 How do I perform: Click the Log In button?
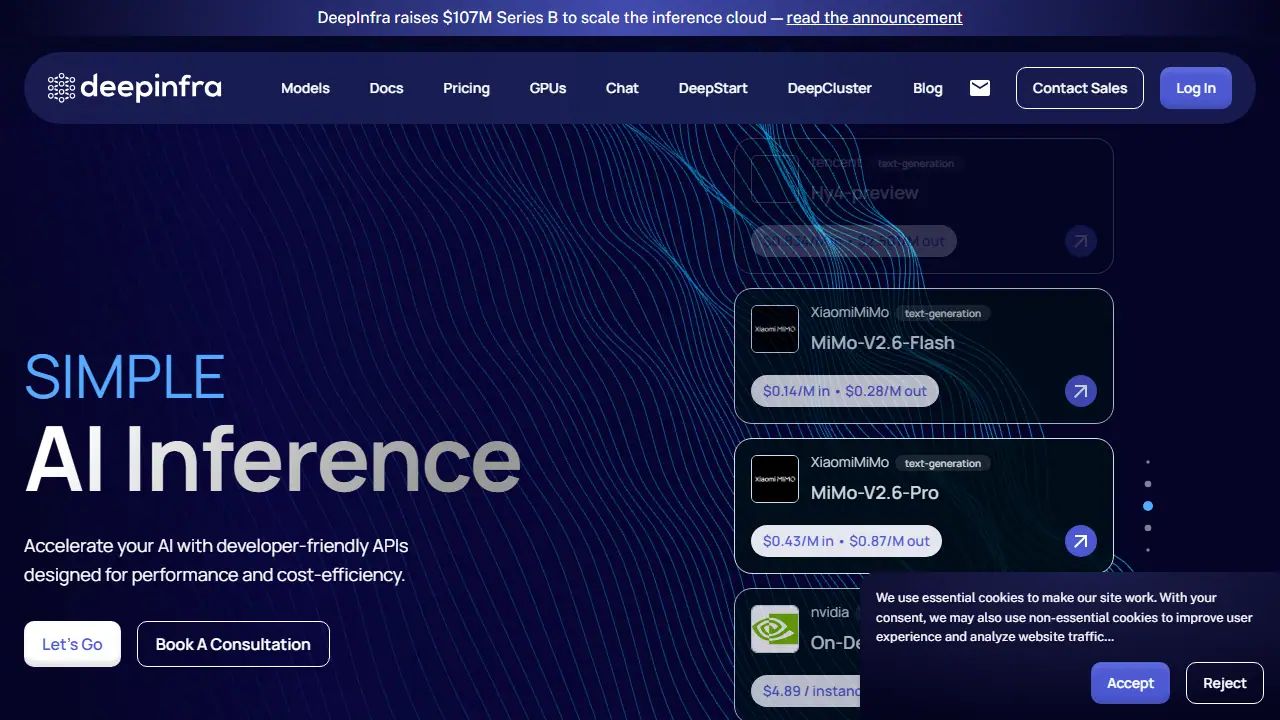click(x=1196, y=88)
